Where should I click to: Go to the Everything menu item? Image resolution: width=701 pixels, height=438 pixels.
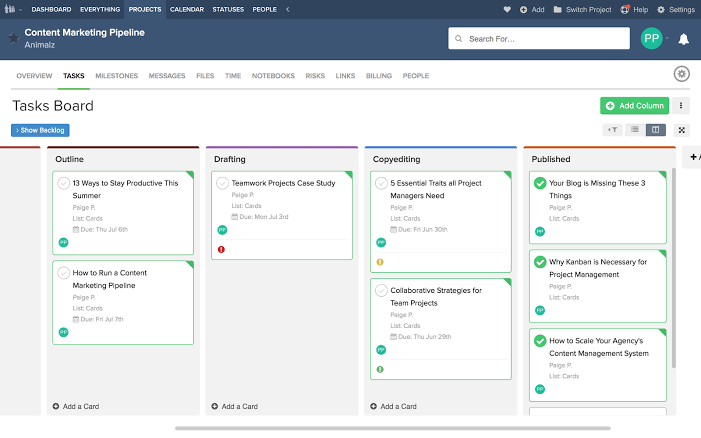(x=100, y=9)
